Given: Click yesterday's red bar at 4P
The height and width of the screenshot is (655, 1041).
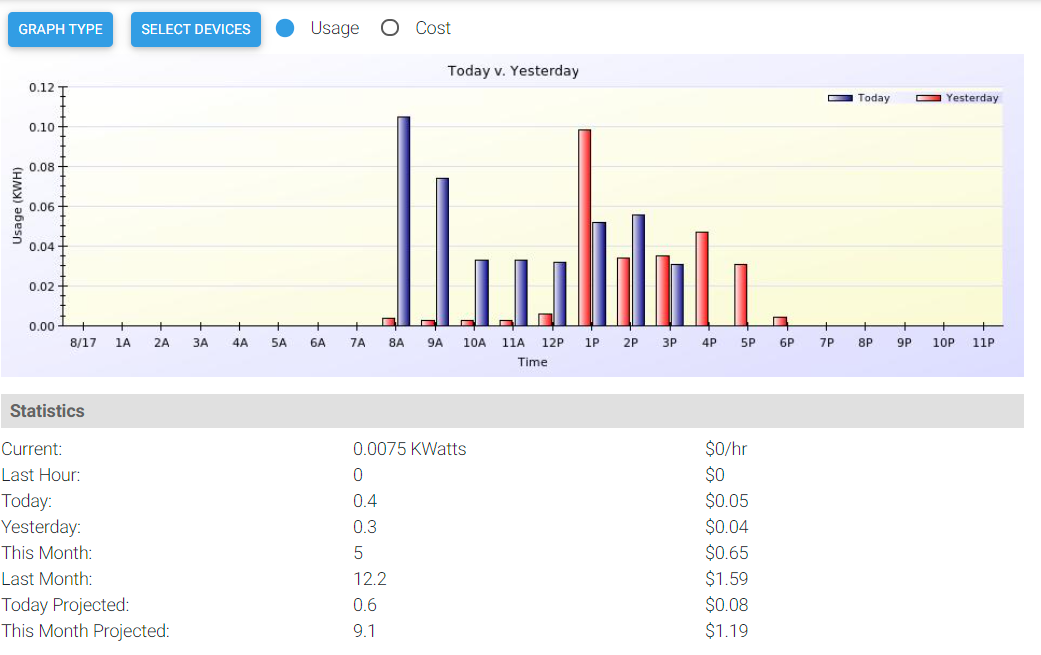Looking at the screenshot, I should 702,278.
